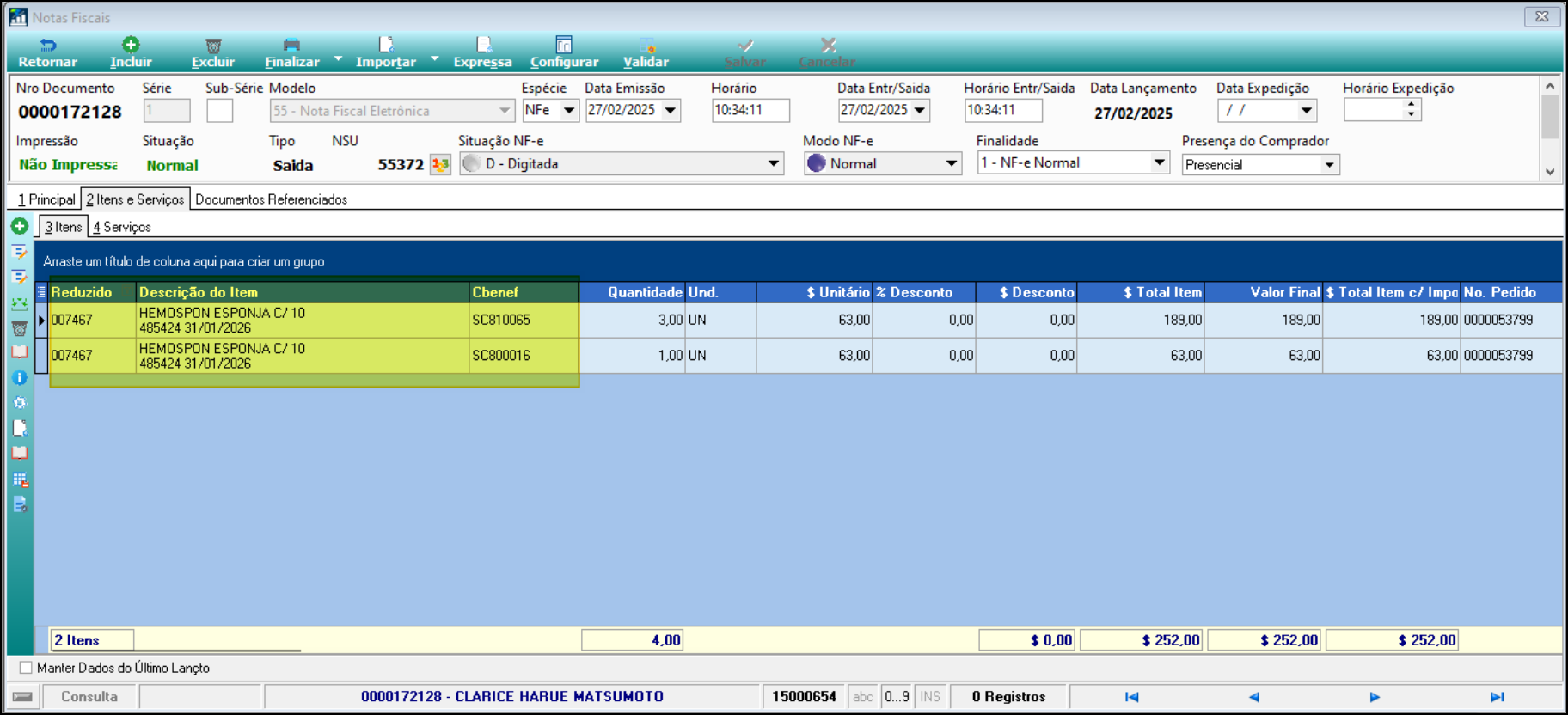Click the % Desconto column header
Viewport: 1568px width, 715px height.
(x=924, y=292)
